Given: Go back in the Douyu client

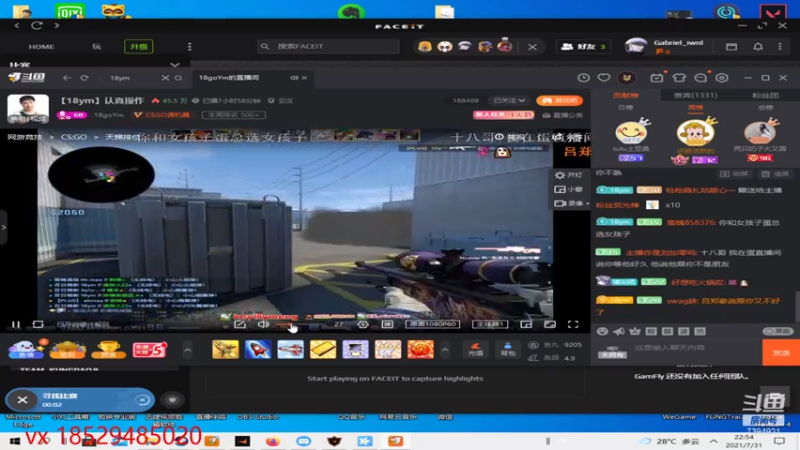Looking at the screenshot, I should click(67, 78).
